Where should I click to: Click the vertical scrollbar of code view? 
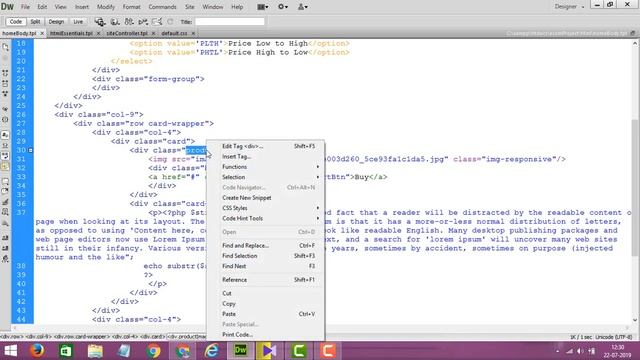[x=634, y=188]
